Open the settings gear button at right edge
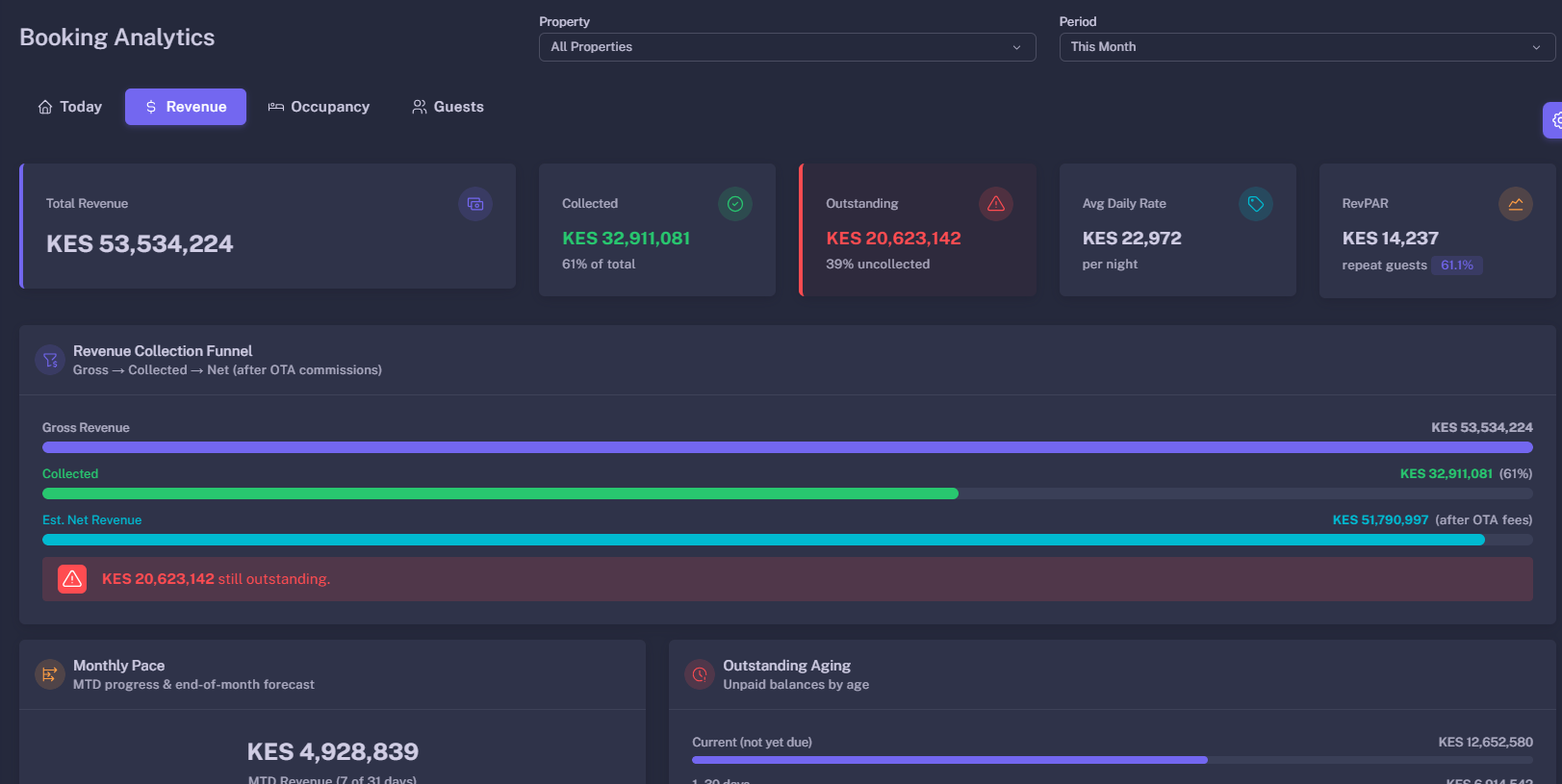Image resolution: width=1562 pixels, height=784 pixels. coord(1553,120)
